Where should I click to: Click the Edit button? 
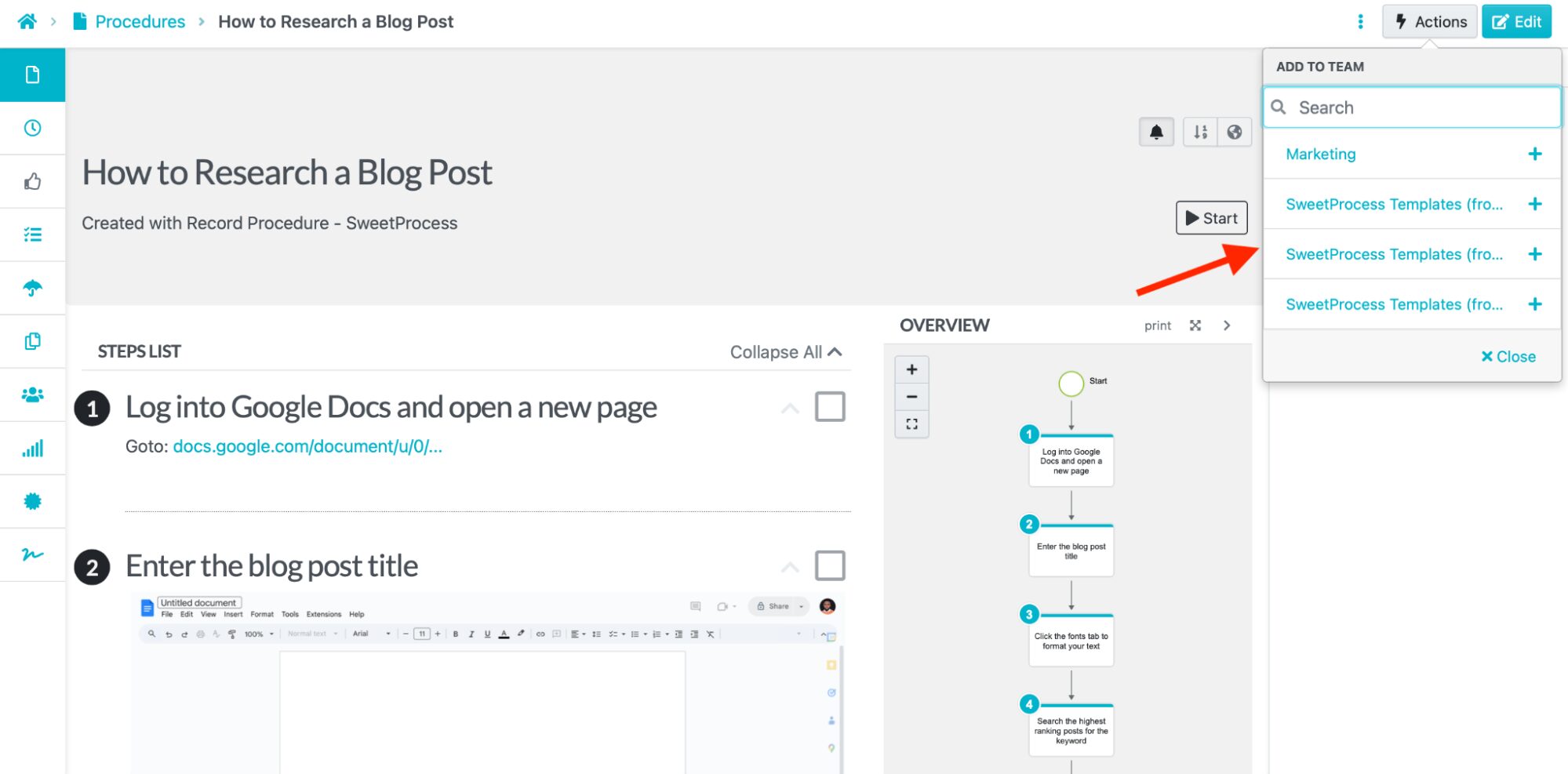click(x=1516, y=22)
